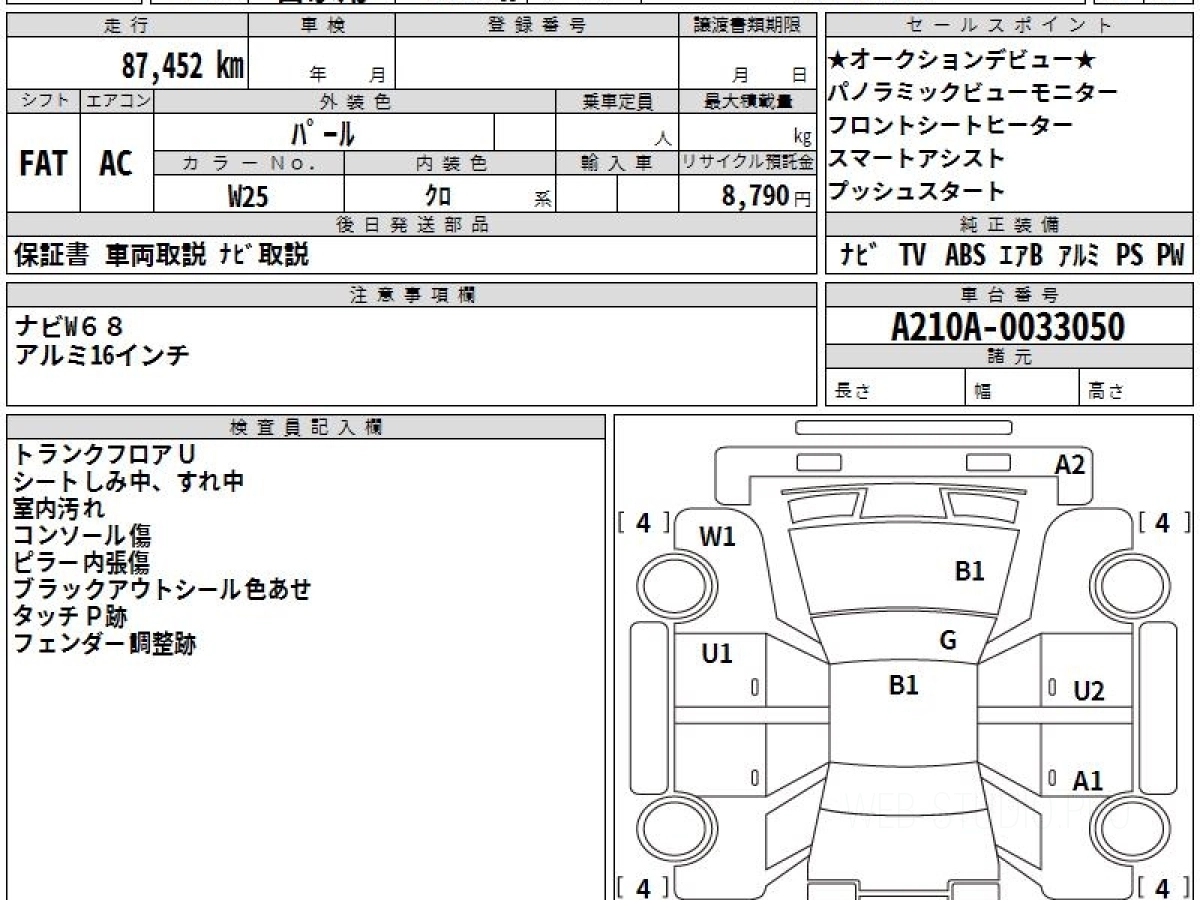Click エアB airbag equipment entry
The image size is (1200, 900).
pos(1020,255)
